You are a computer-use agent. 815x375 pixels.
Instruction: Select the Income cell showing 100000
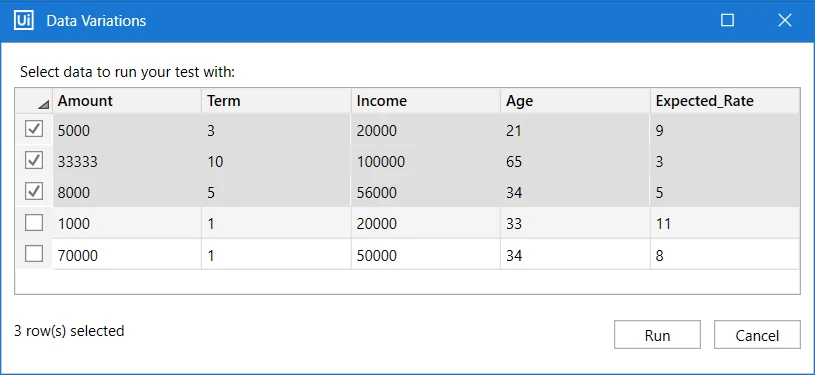coord(426,161)
